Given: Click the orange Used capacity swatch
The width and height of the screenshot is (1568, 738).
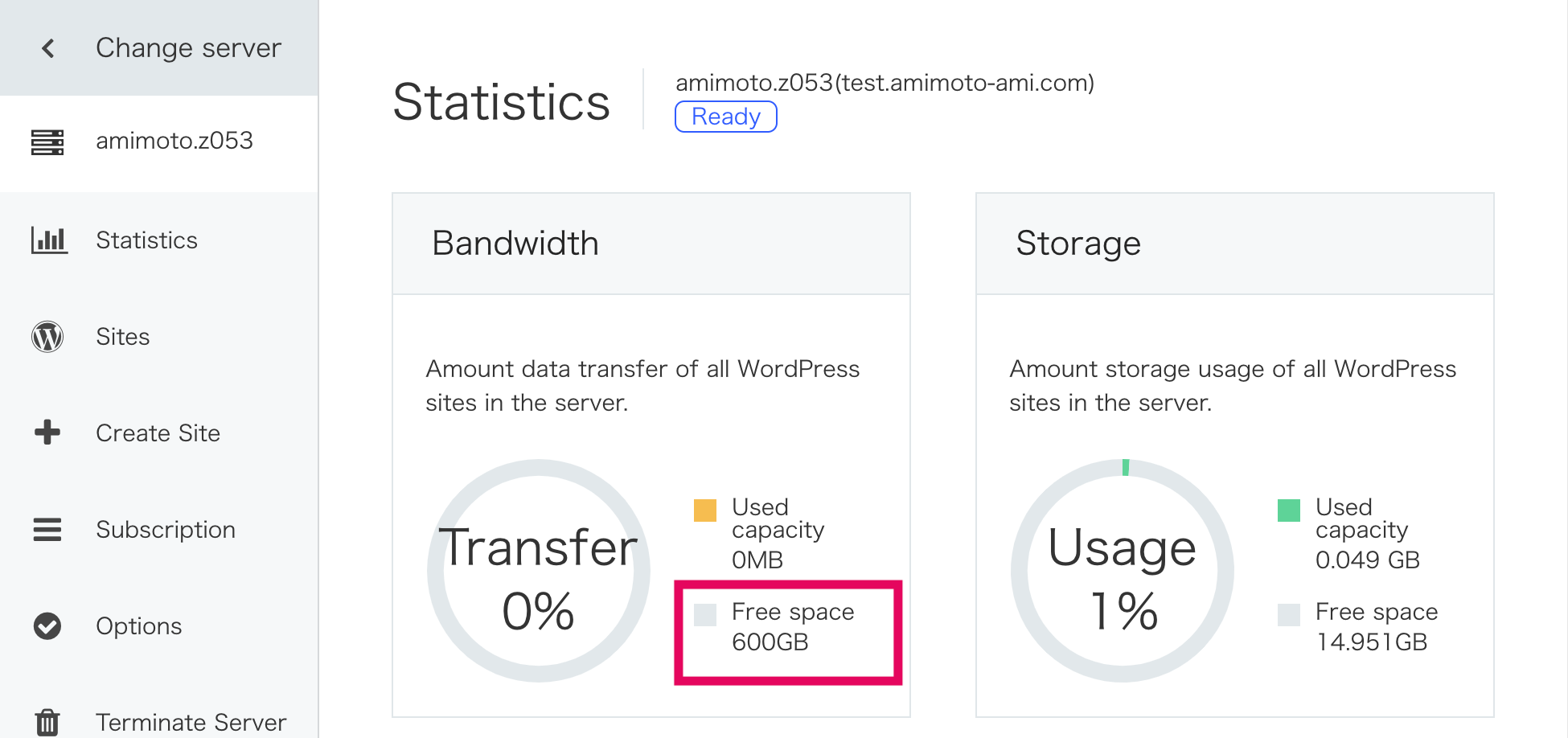Looking at the screenshot, I should pyautogui.click(x=705, y=510).
